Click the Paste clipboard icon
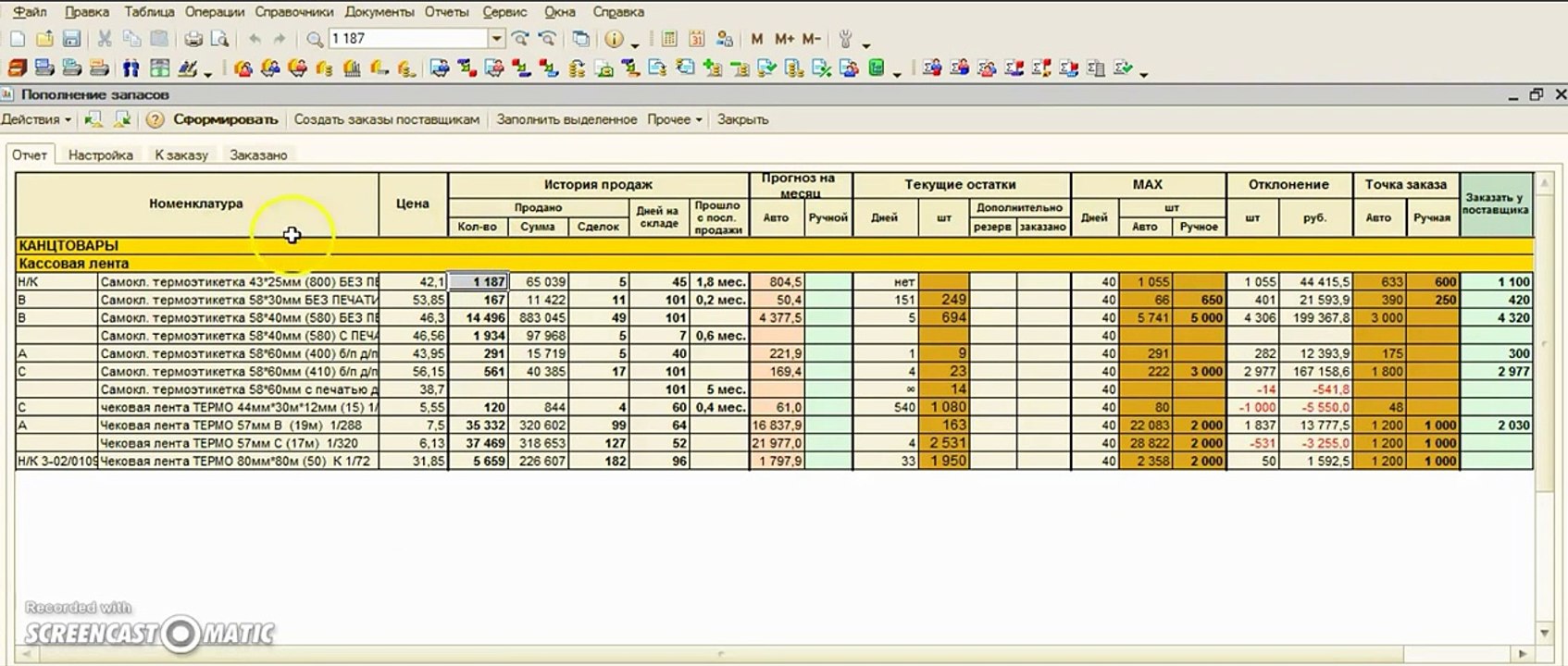The image size is (1568, 666). pos(159,39)
